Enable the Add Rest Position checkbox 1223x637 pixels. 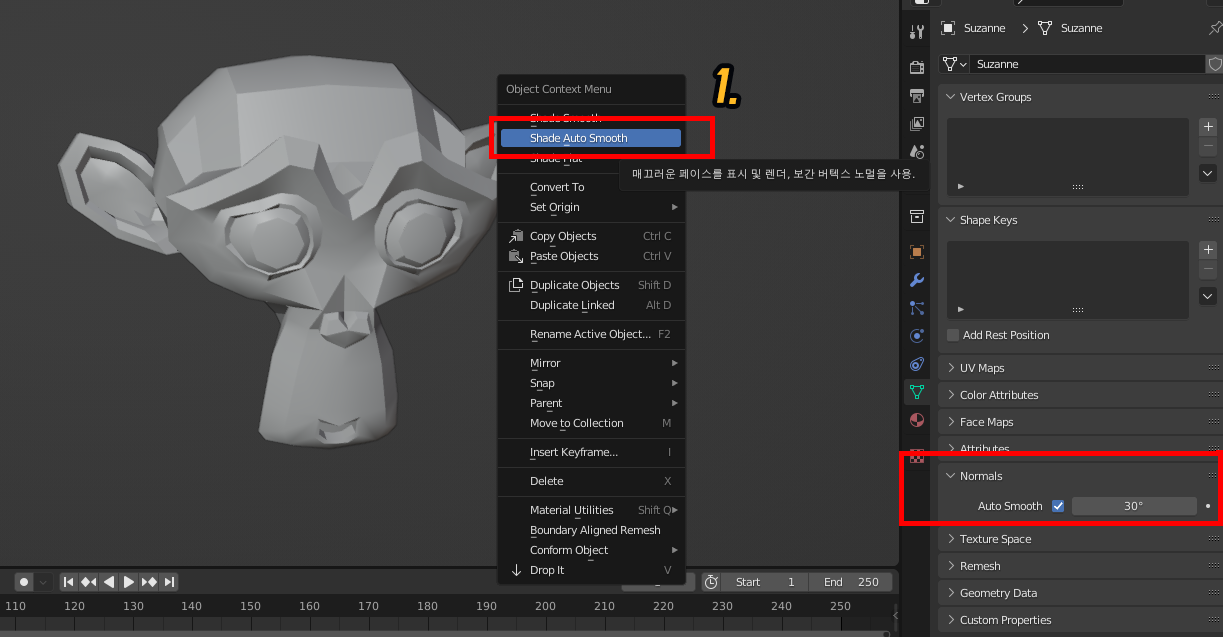(x=953, y=335)
